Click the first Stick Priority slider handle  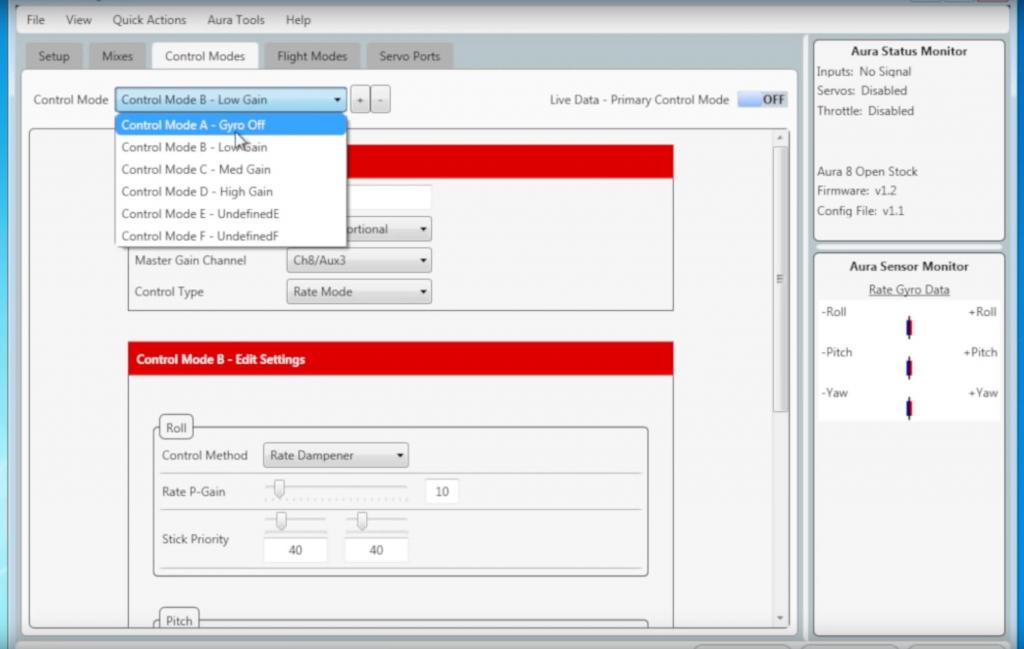[281, 520]
